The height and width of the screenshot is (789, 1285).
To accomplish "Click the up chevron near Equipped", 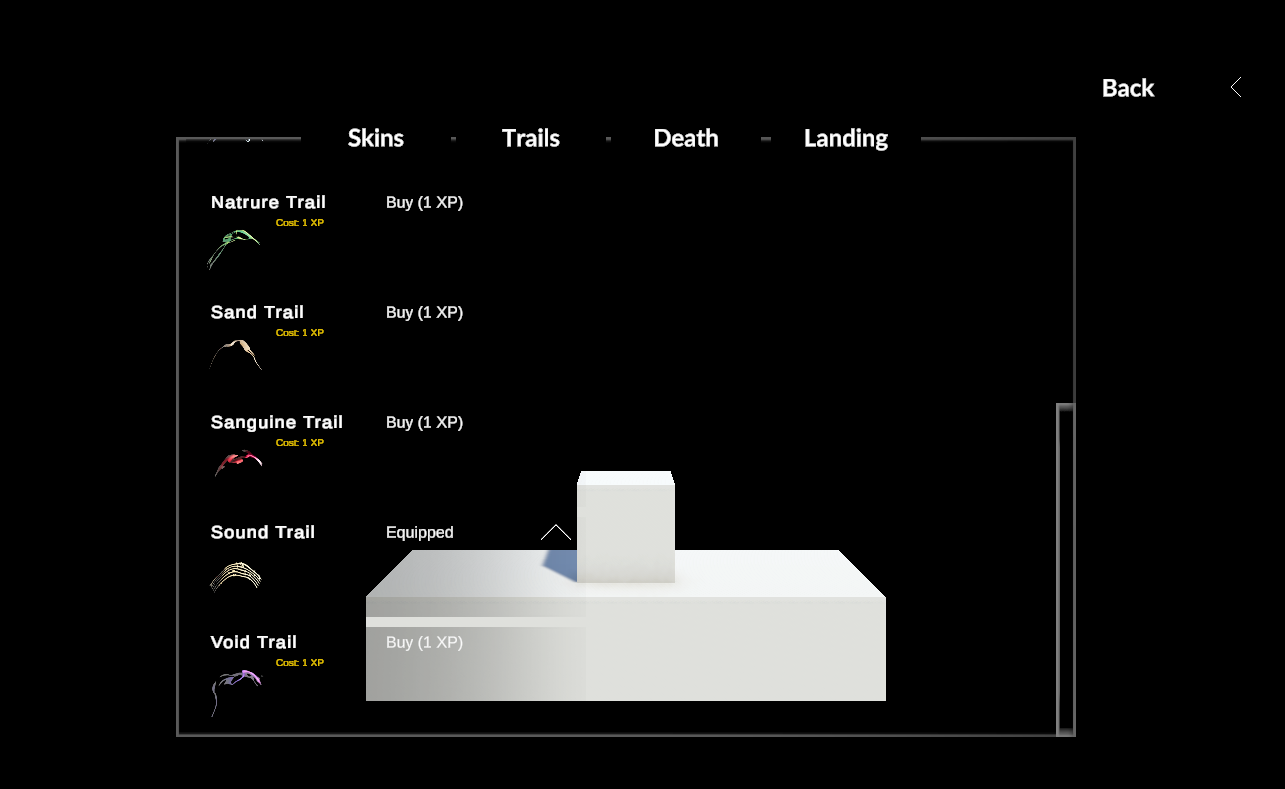I will point(556,532).
